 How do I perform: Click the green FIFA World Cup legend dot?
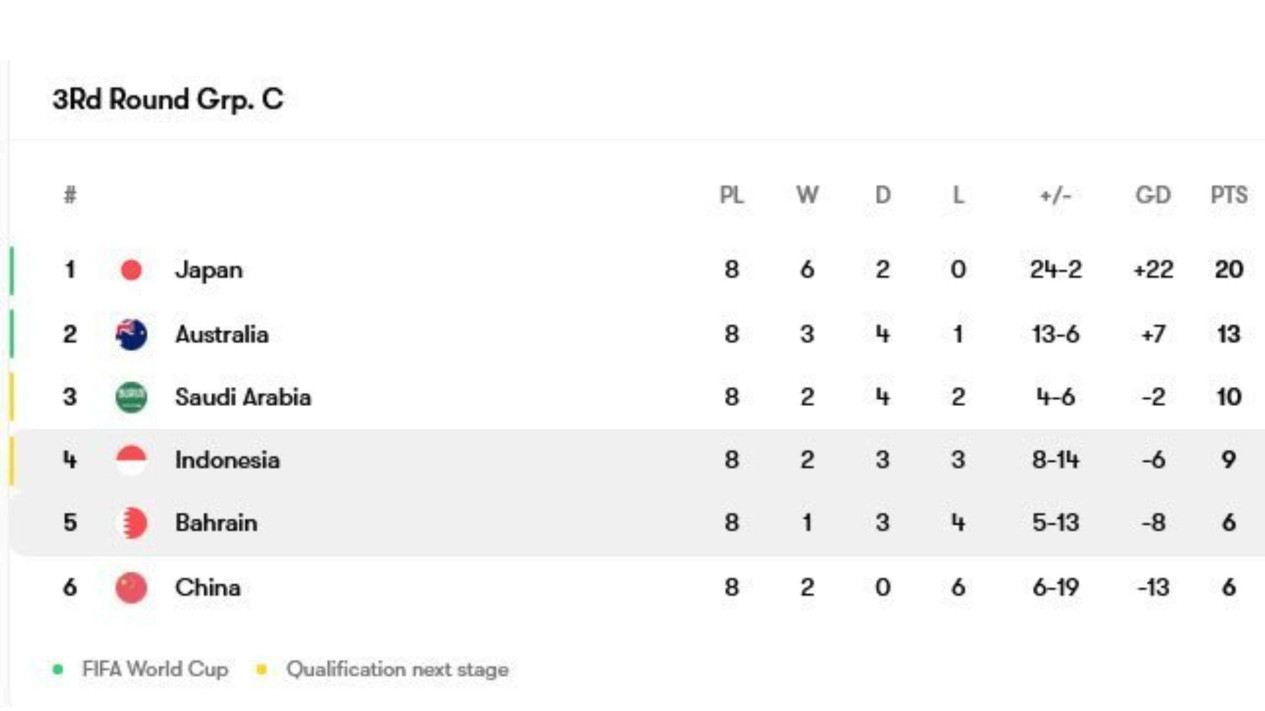click(58, 670)
